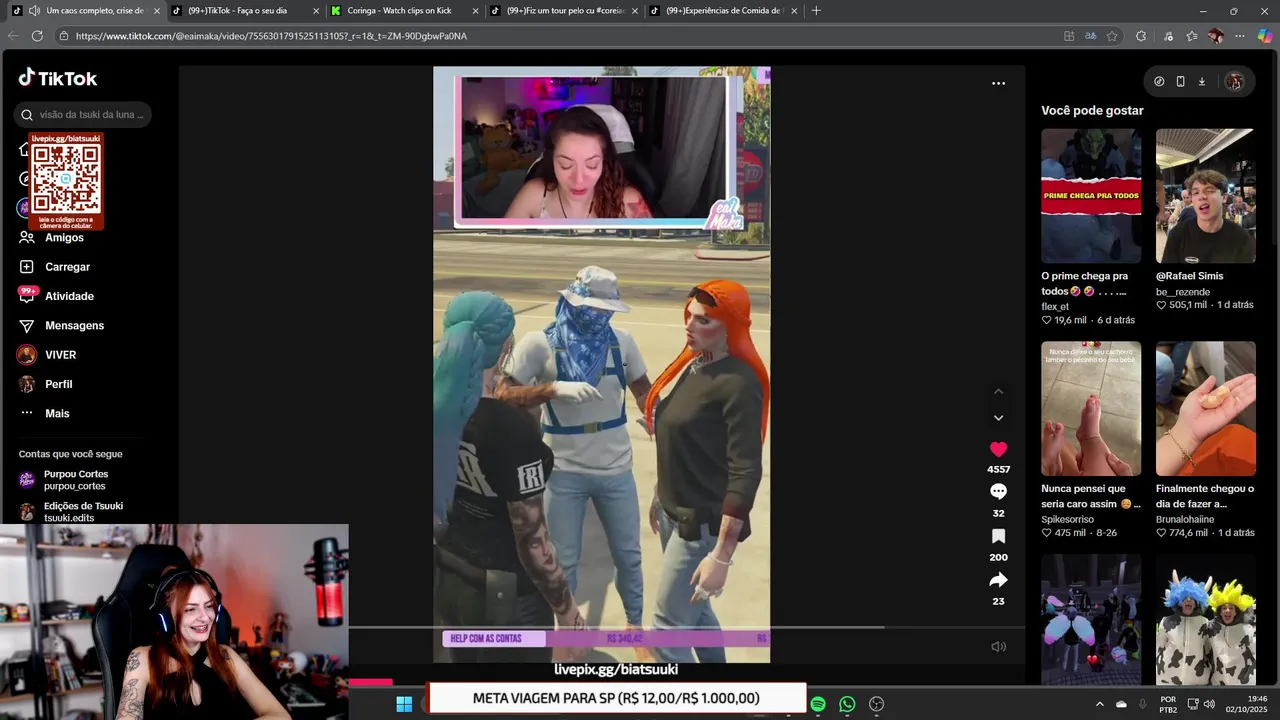Open 'Nunca pensei que seria caro' thumbnail
The width and height of the screenshot is (1280, 720).
pos(1091,408)
